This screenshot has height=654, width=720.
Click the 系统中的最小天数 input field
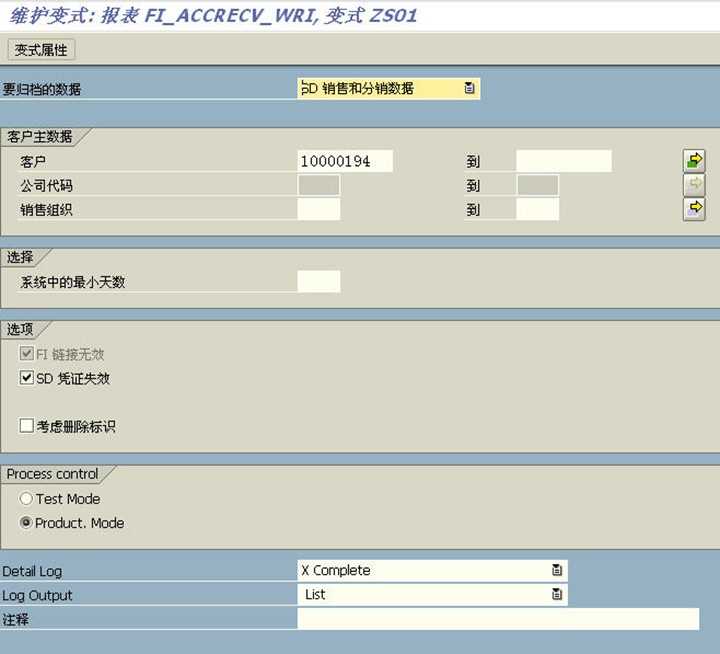[319, 282]
